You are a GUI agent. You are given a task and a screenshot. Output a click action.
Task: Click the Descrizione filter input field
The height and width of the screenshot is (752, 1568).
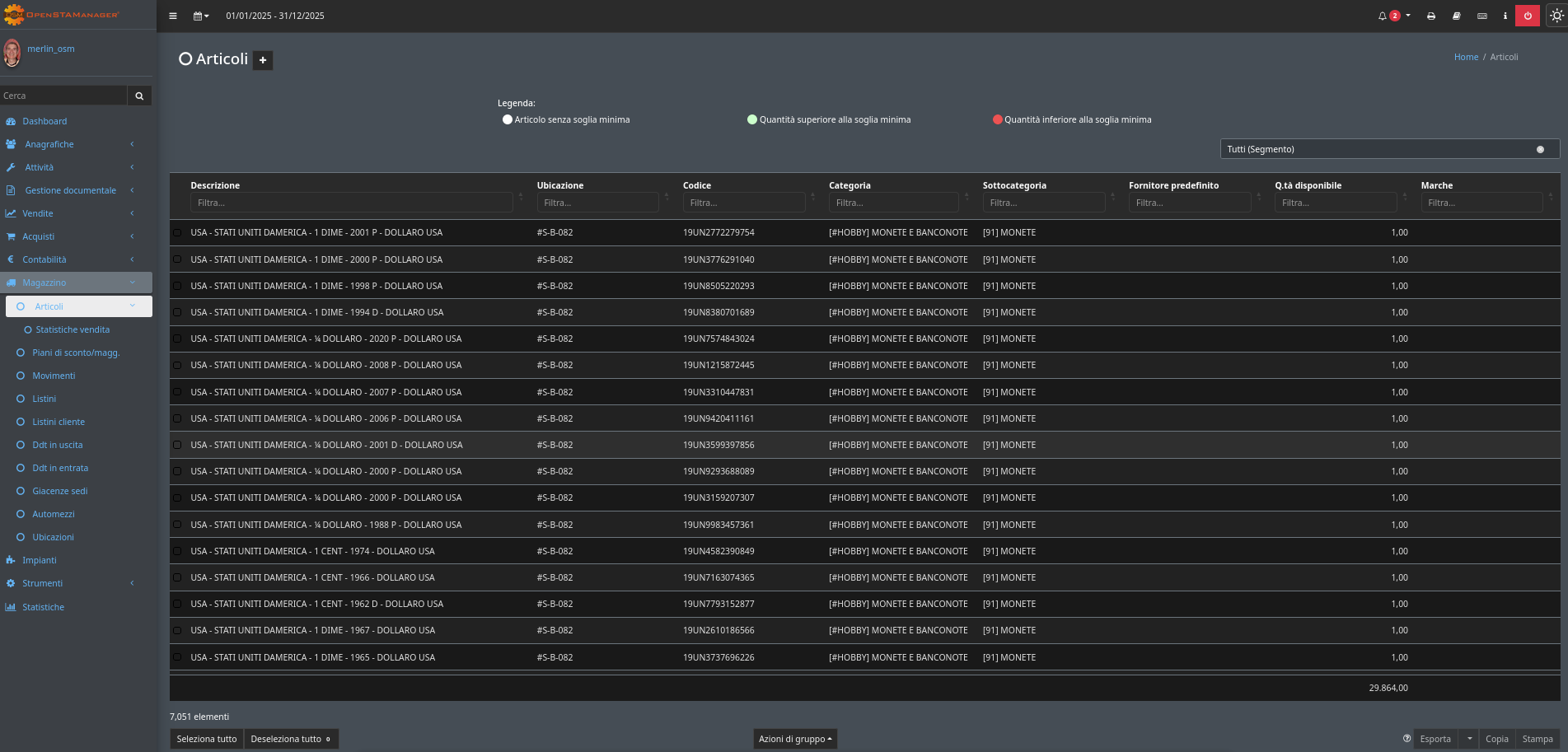pos(351,203)
